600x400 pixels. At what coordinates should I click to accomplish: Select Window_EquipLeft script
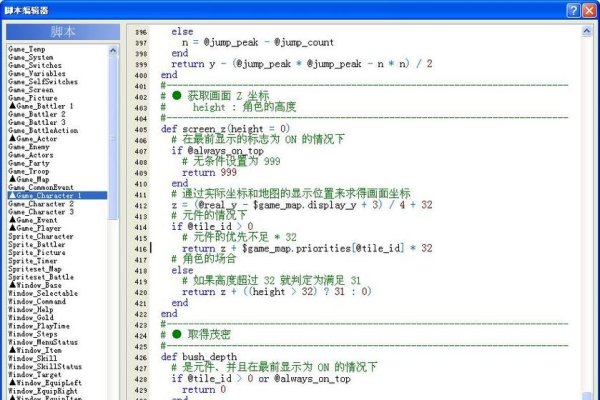point(45,383)
